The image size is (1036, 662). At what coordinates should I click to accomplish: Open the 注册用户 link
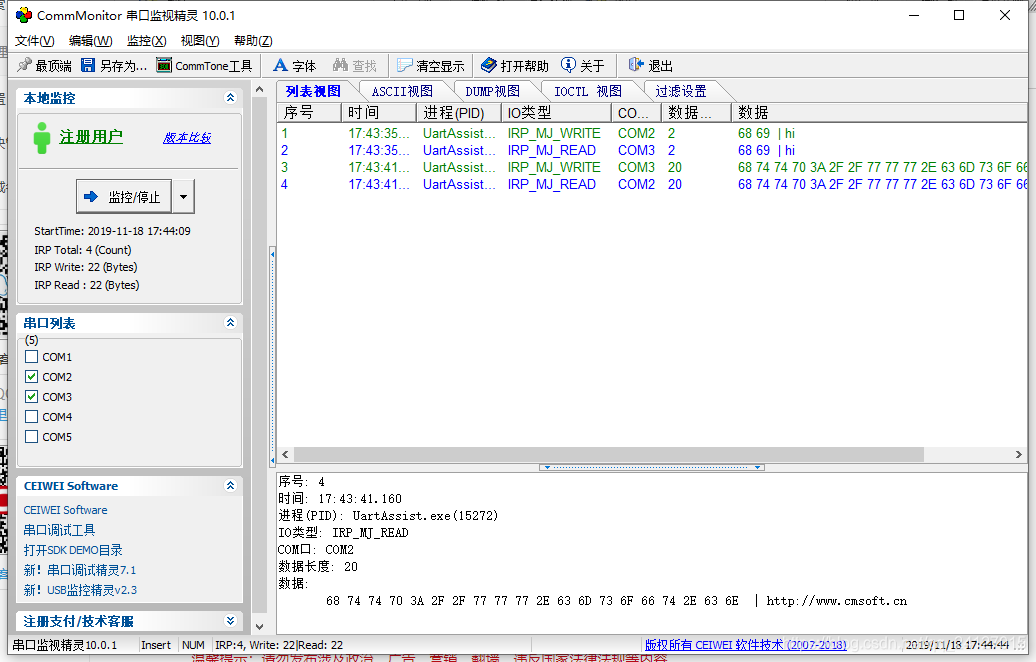pos(91,137)
